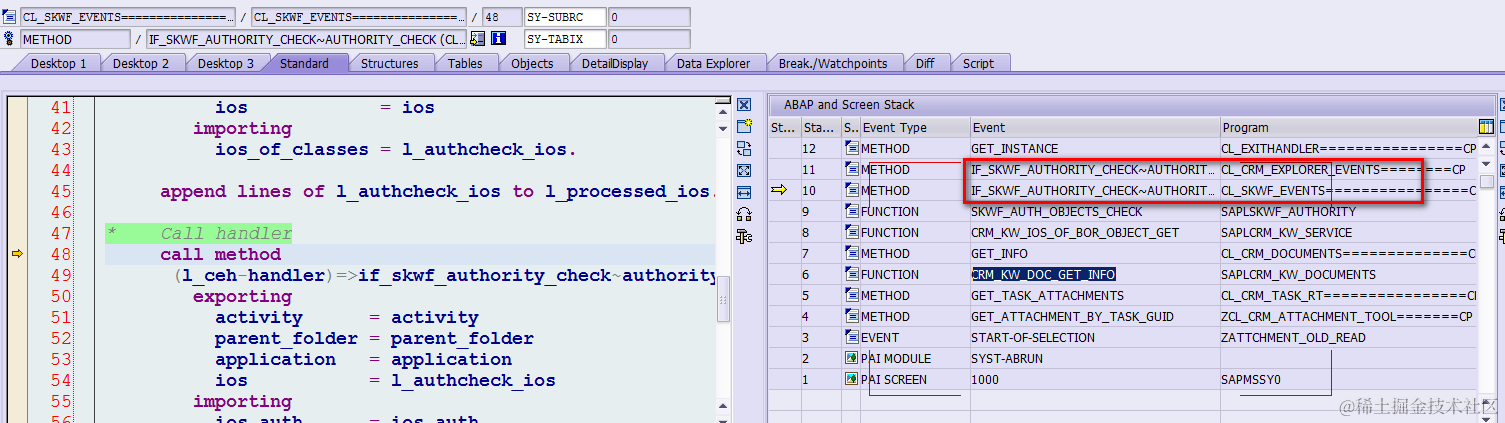Screen dimensions: 1505x423
Task: Click the stack icon in row 6 FUNCTION
Action: (851, 275)
